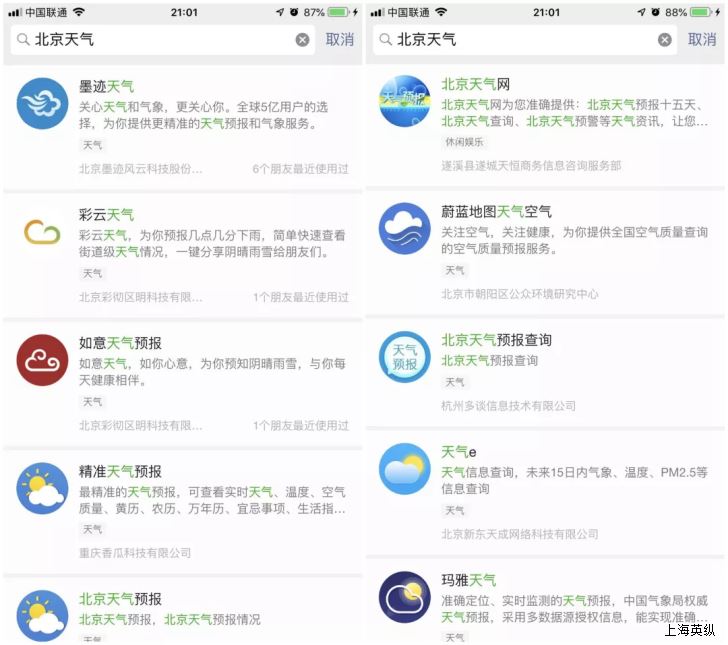Select the 精准天气预报 sun-cloud icon
Screen dimensions: 728x645
pos(42,488)
